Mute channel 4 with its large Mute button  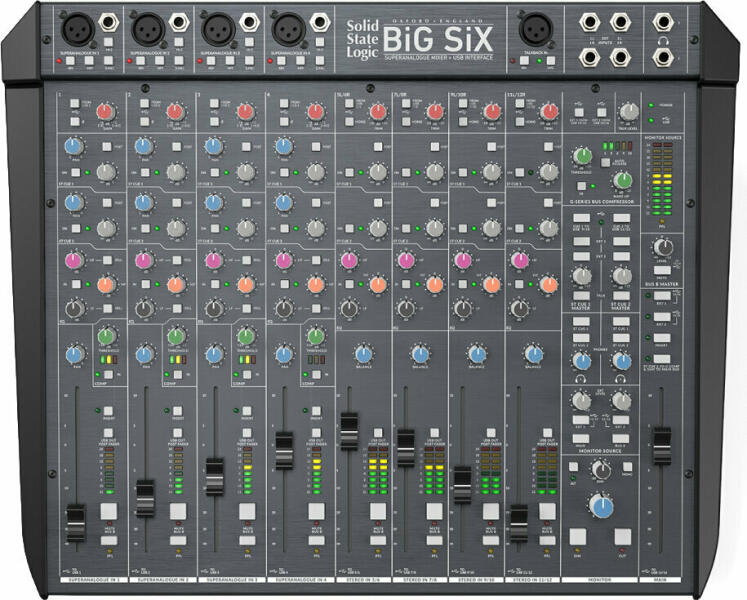[316, 511]
